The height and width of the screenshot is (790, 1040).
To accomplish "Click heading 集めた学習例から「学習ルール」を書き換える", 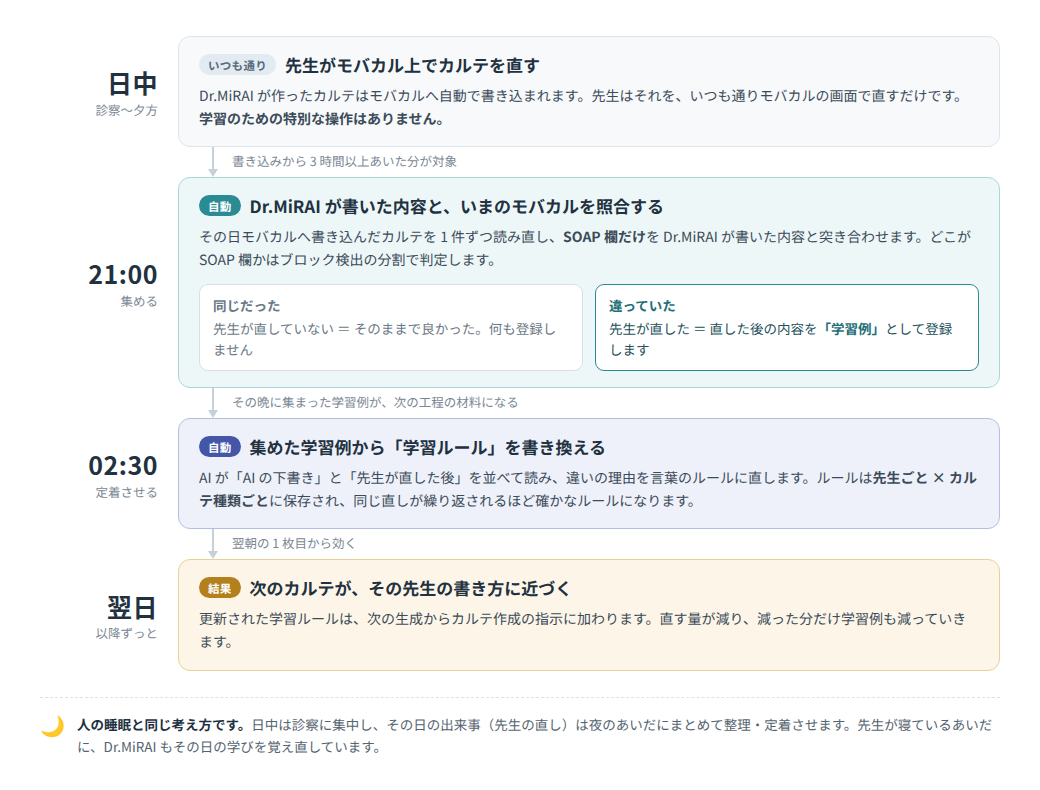I will [427, 448].
